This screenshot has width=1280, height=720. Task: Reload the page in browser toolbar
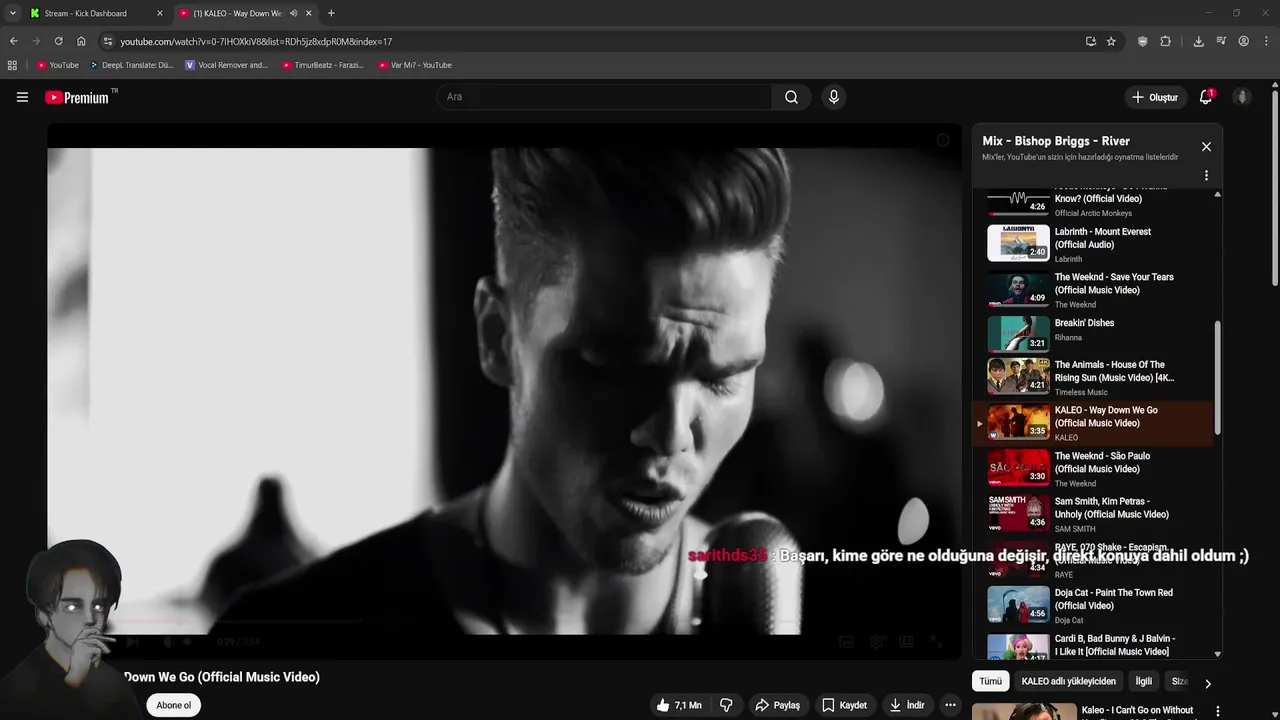58,41
